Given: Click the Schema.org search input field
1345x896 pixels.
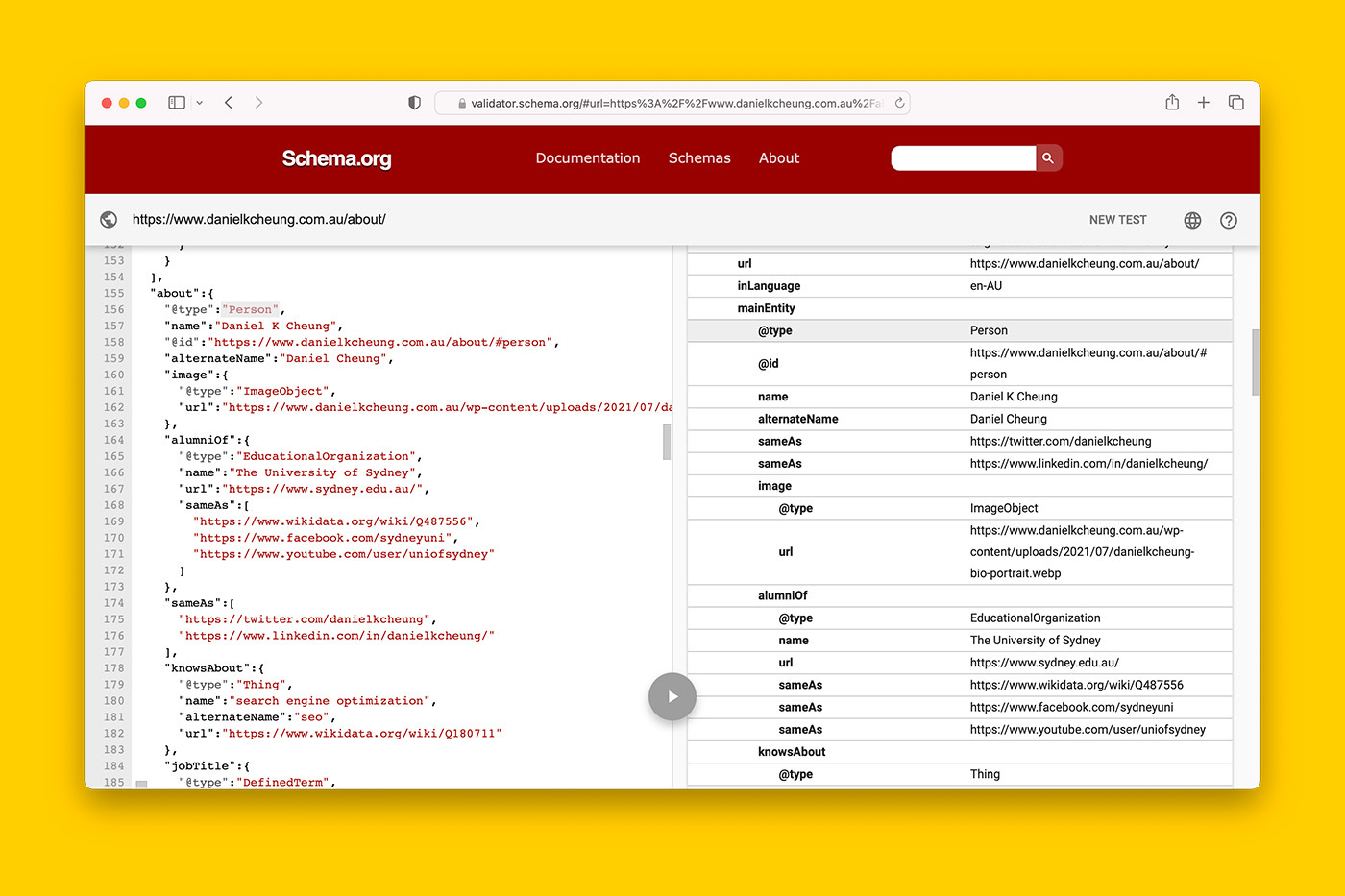Looking at the screenshot, I should 964,158.
